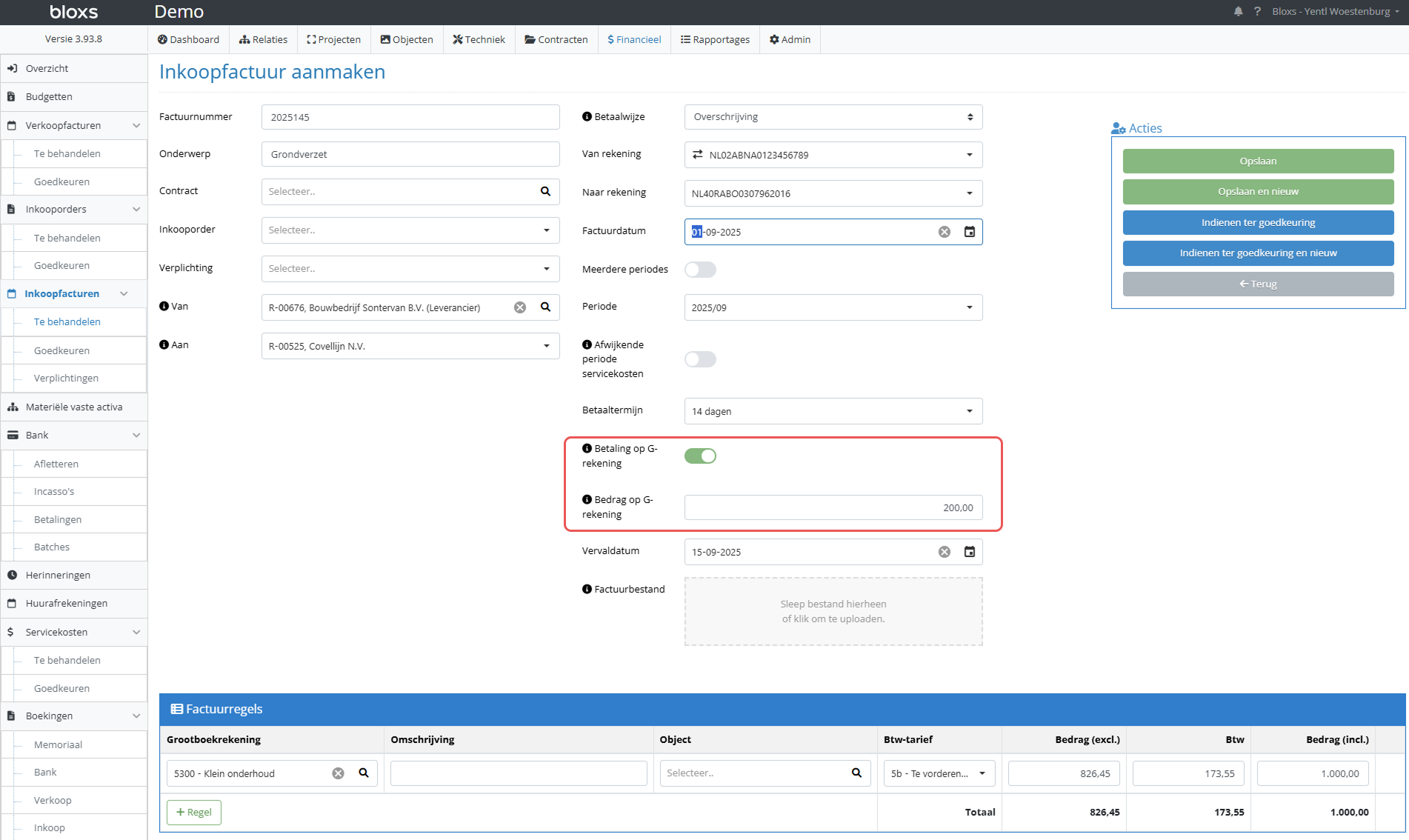Open the Vervaldatum calendar picker
The image size is (1409, 840).
point(969,552)
